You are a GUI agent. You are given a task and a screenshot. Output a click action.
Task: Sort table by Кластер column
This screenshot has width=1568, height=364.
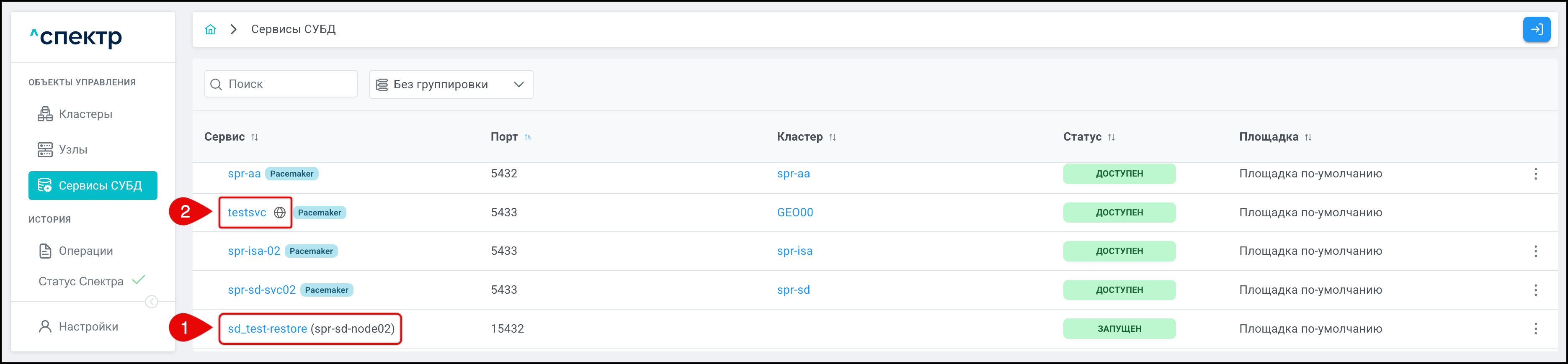click(832, 137)
